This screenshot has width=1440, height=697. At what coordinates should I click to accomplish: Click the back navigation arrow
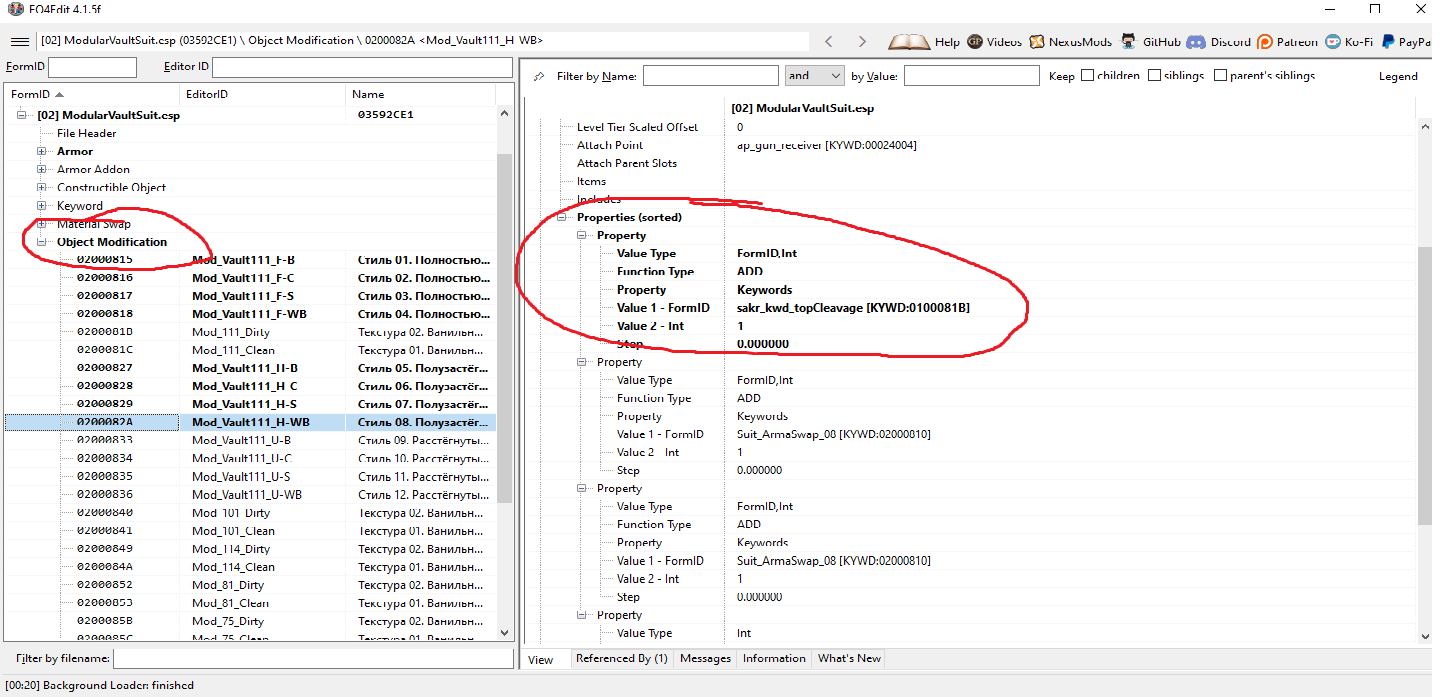[x=828, y=42]
